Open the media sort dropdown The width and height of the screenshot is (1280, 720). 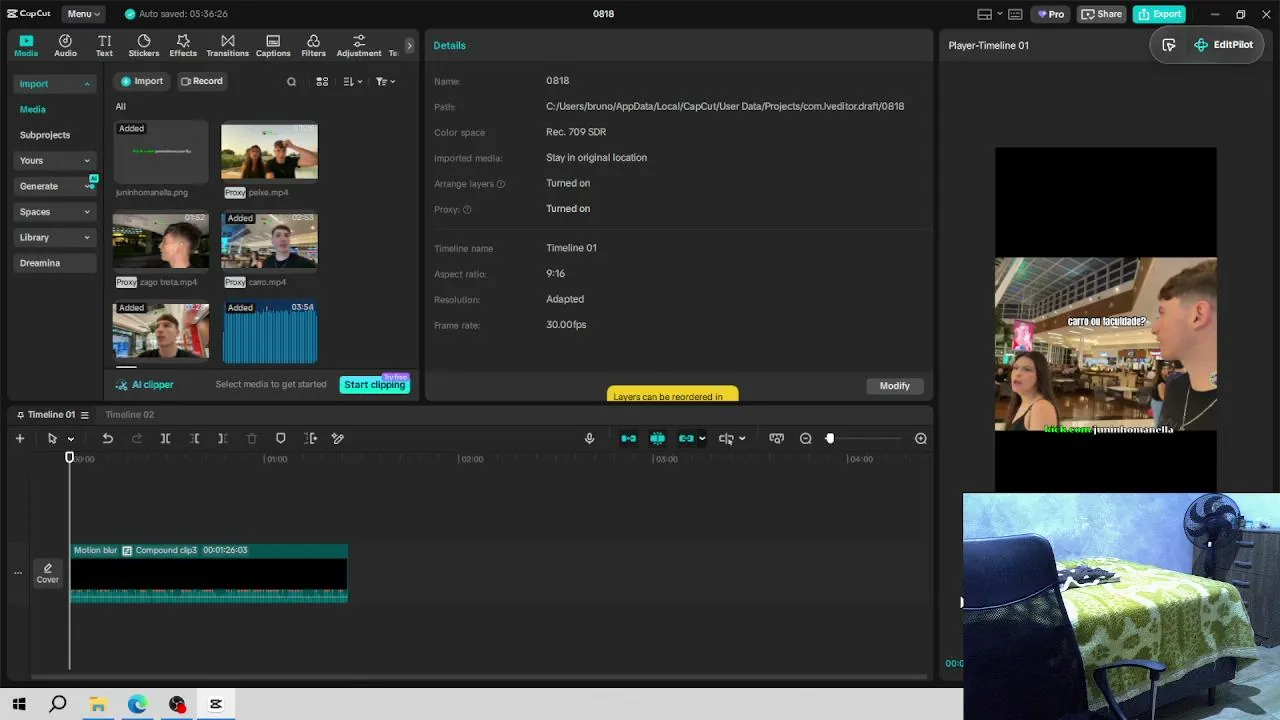(352, 82)
